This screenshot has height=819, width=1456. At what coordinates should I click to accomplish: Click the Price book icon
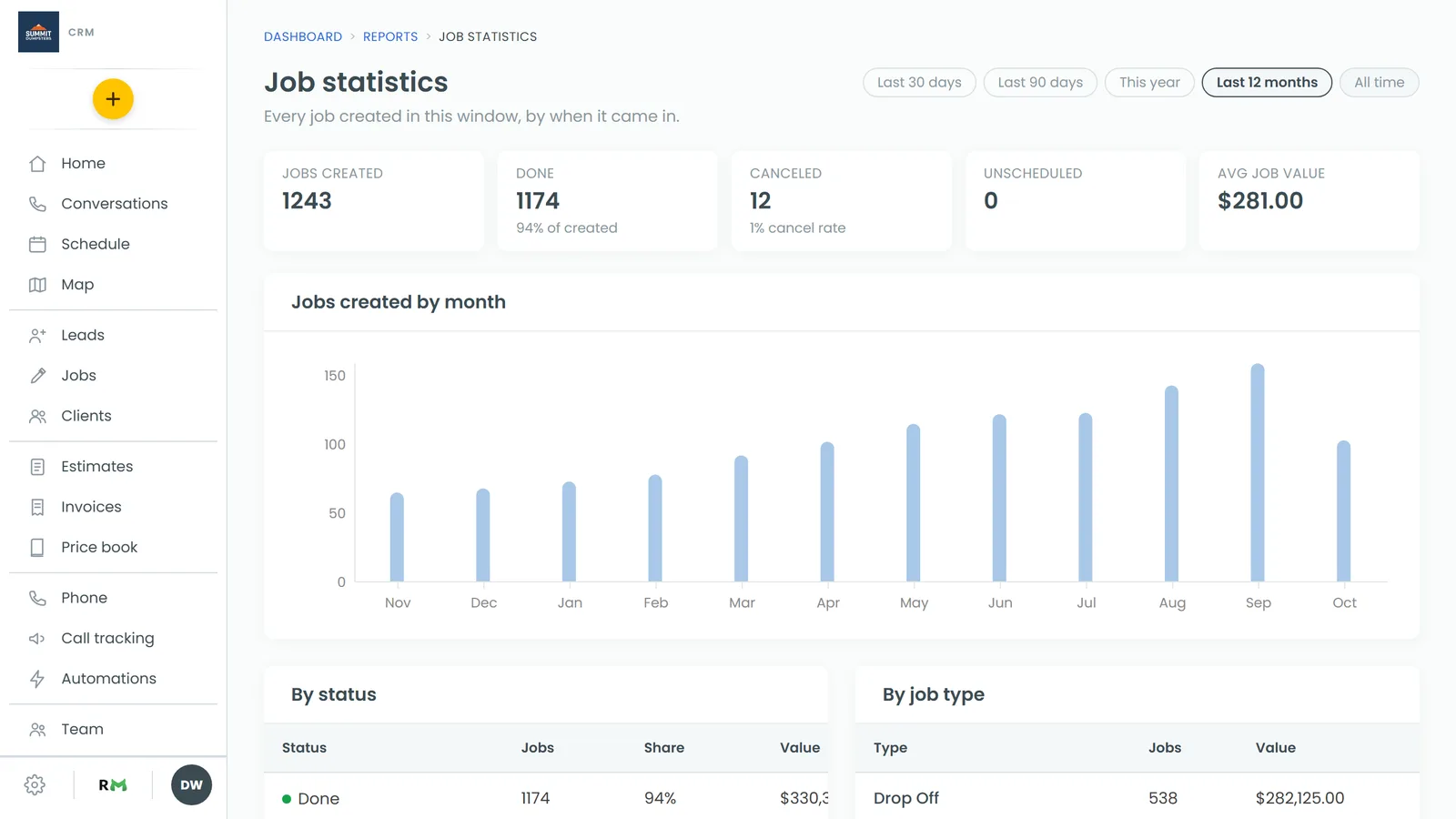point(37,547)
